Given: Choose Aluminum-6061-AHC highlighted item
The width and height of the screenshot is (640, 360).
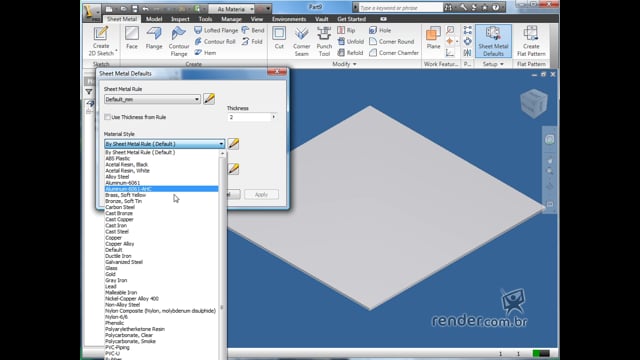Looking at the screenshot, I should 161,189.
